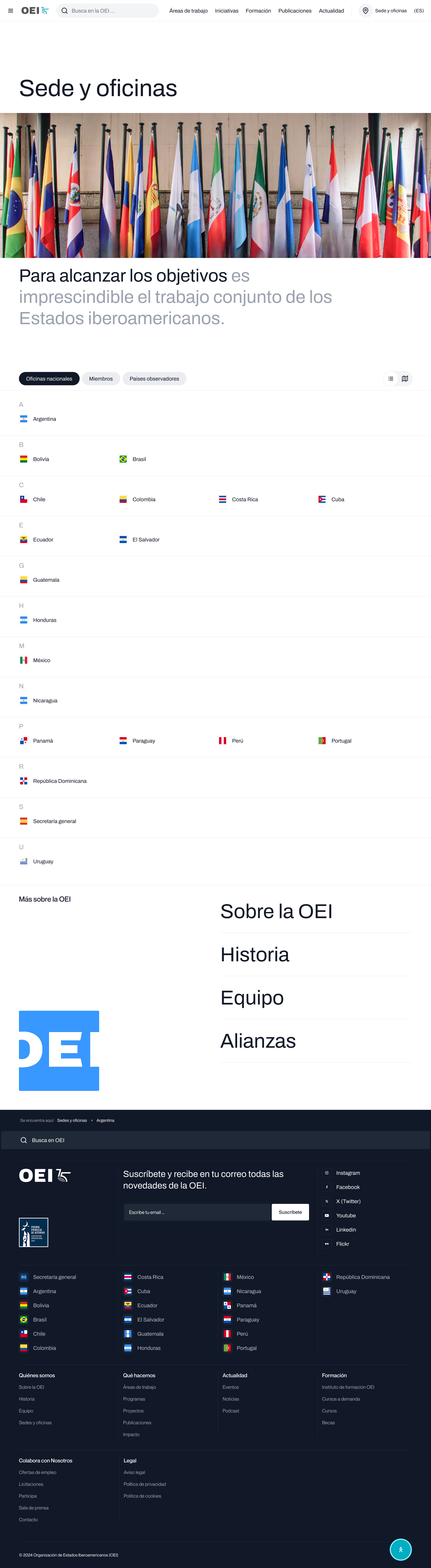Click the Premio Princesa de Asturias badge

(x=33, y=1233)
